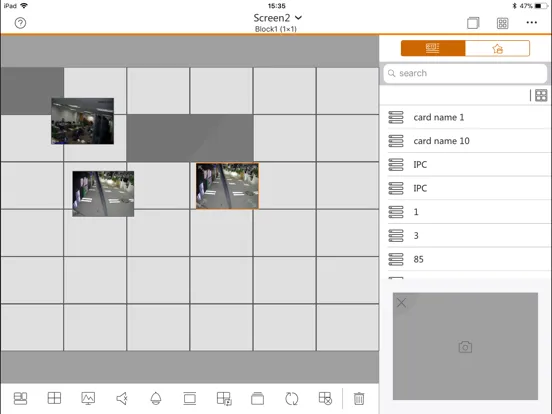This screenshot has height=414, width=552.
Task: Toggle grid view of device list
Action: pos(541,95)
